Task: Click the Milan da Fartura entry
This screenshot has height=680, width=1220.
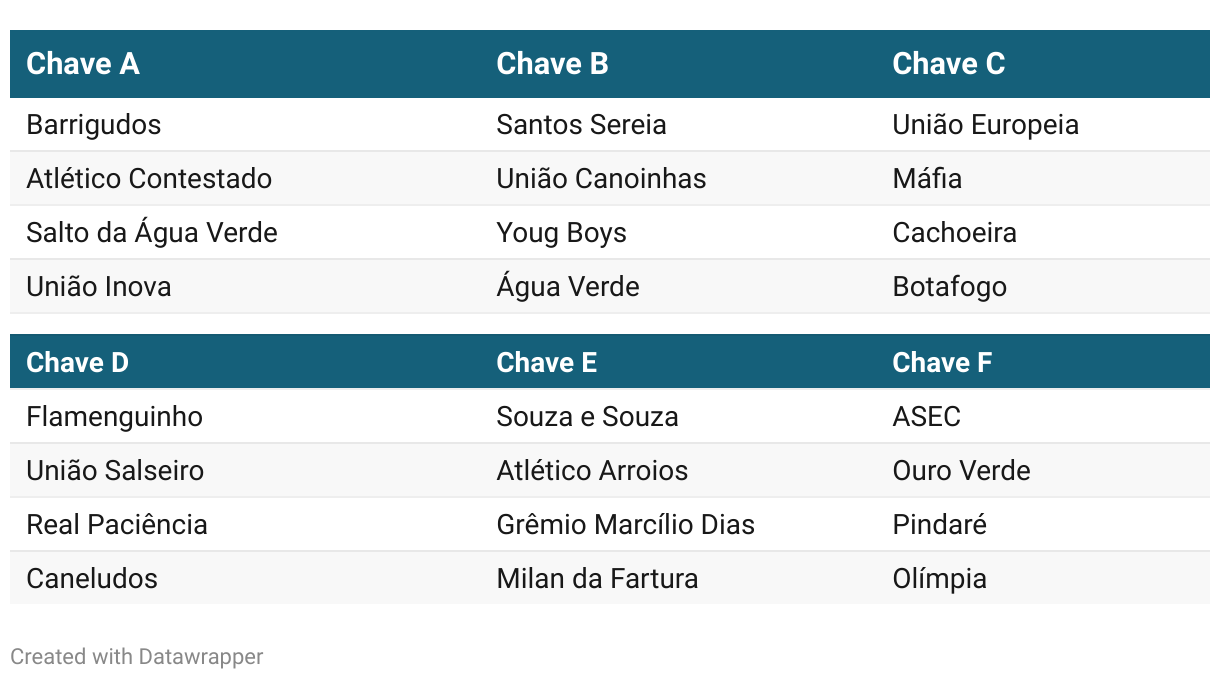Action: coord(597,579)
